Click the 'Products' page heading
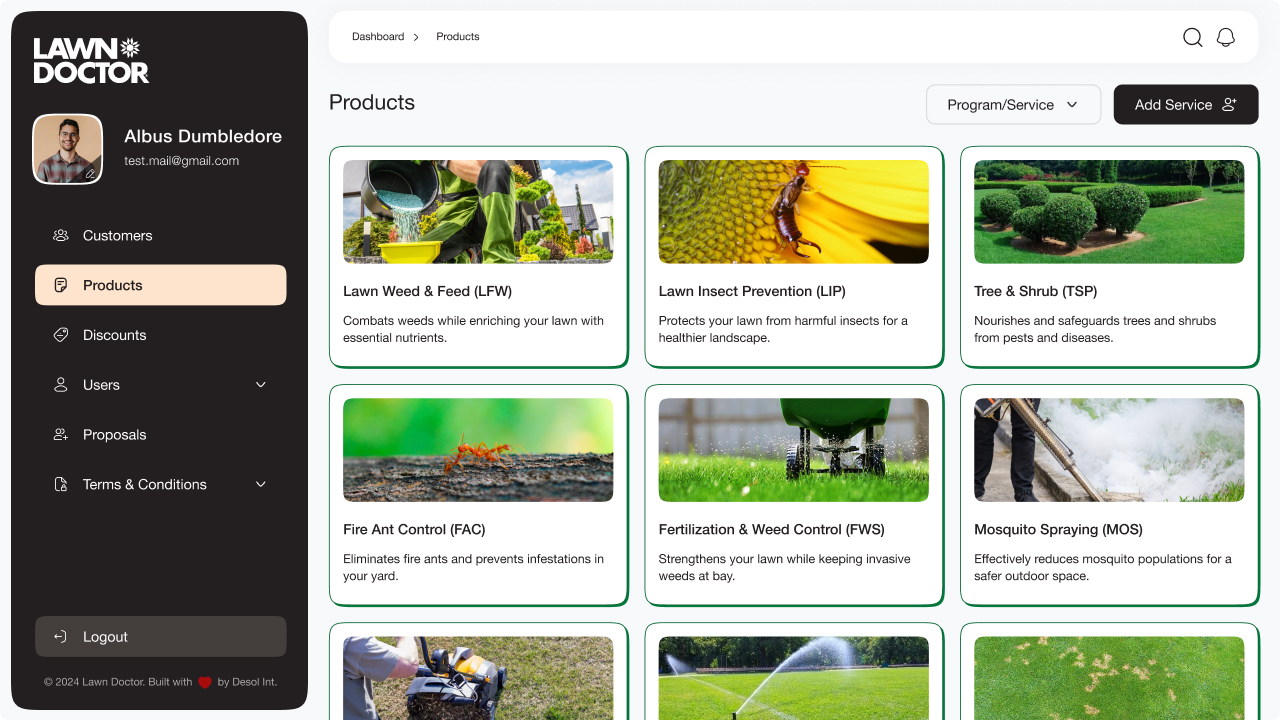The height and width of the screenshot is (720, 1280). (372, 103)
